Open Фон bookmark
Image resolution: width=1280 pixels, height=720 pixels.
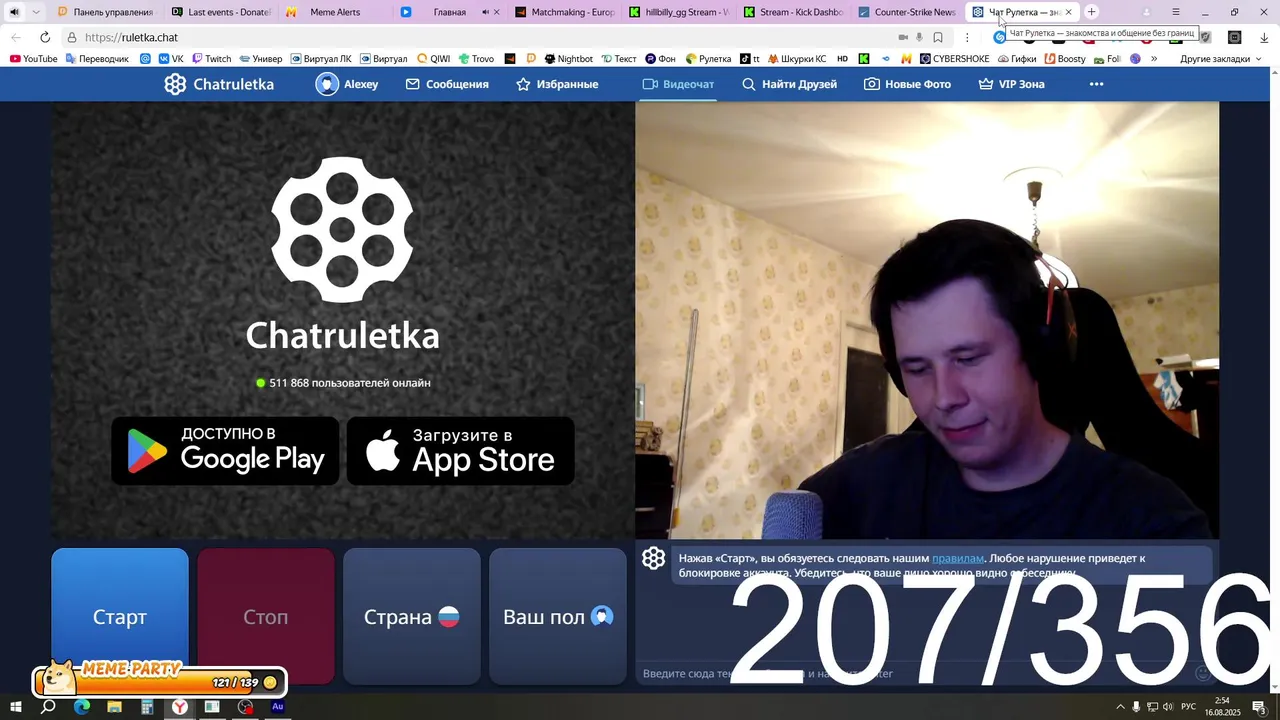click(660, 59)
